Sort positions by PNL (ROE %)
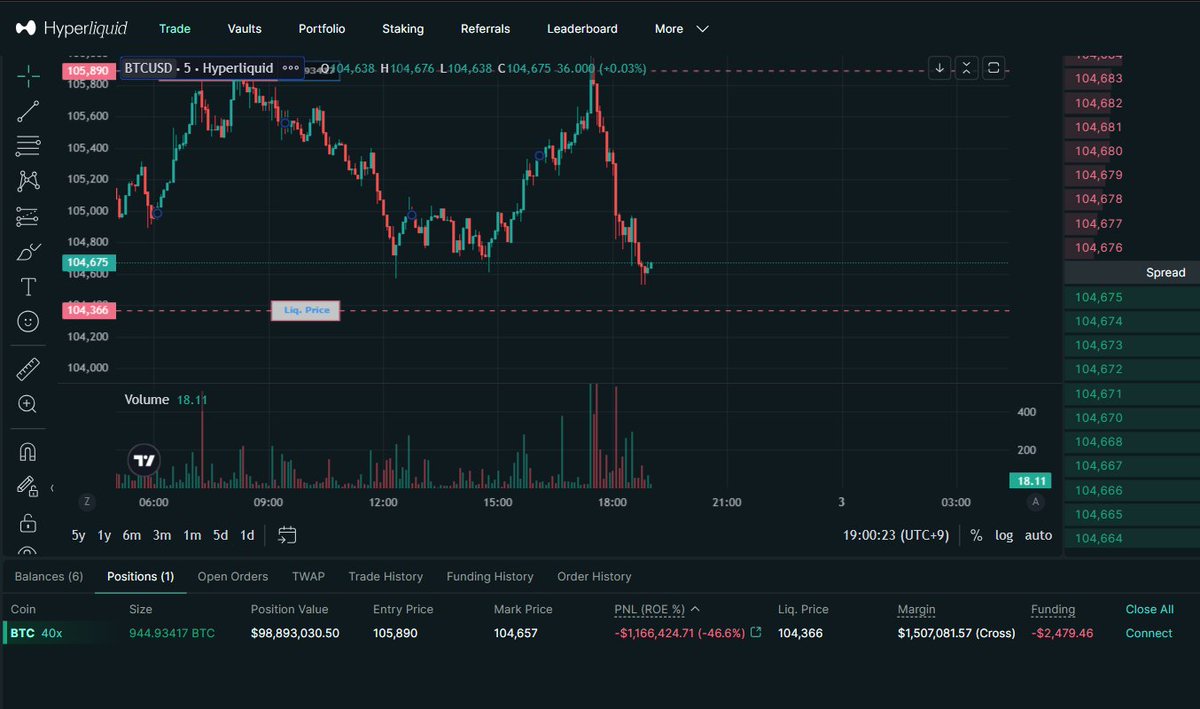The width and height of the screenshot is (1200, 709). pos(656,609)
